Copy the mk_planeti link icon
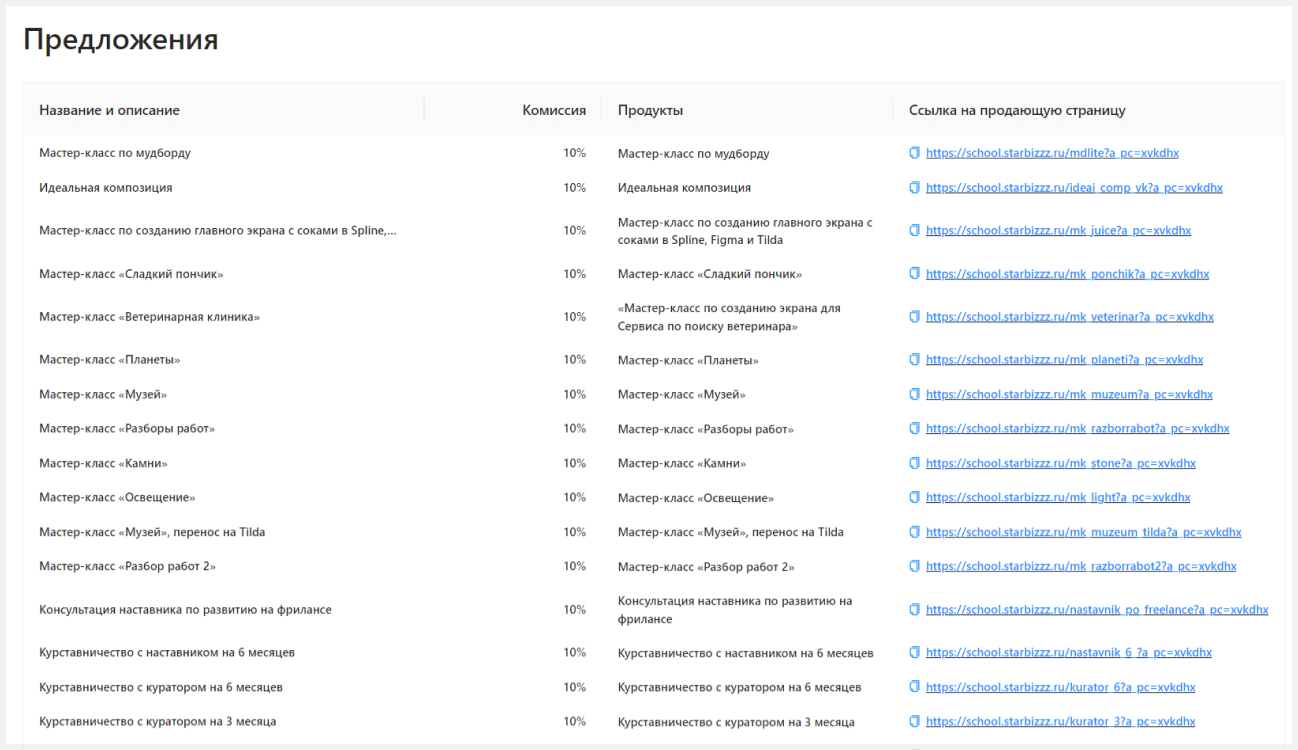 pos(914,360)
